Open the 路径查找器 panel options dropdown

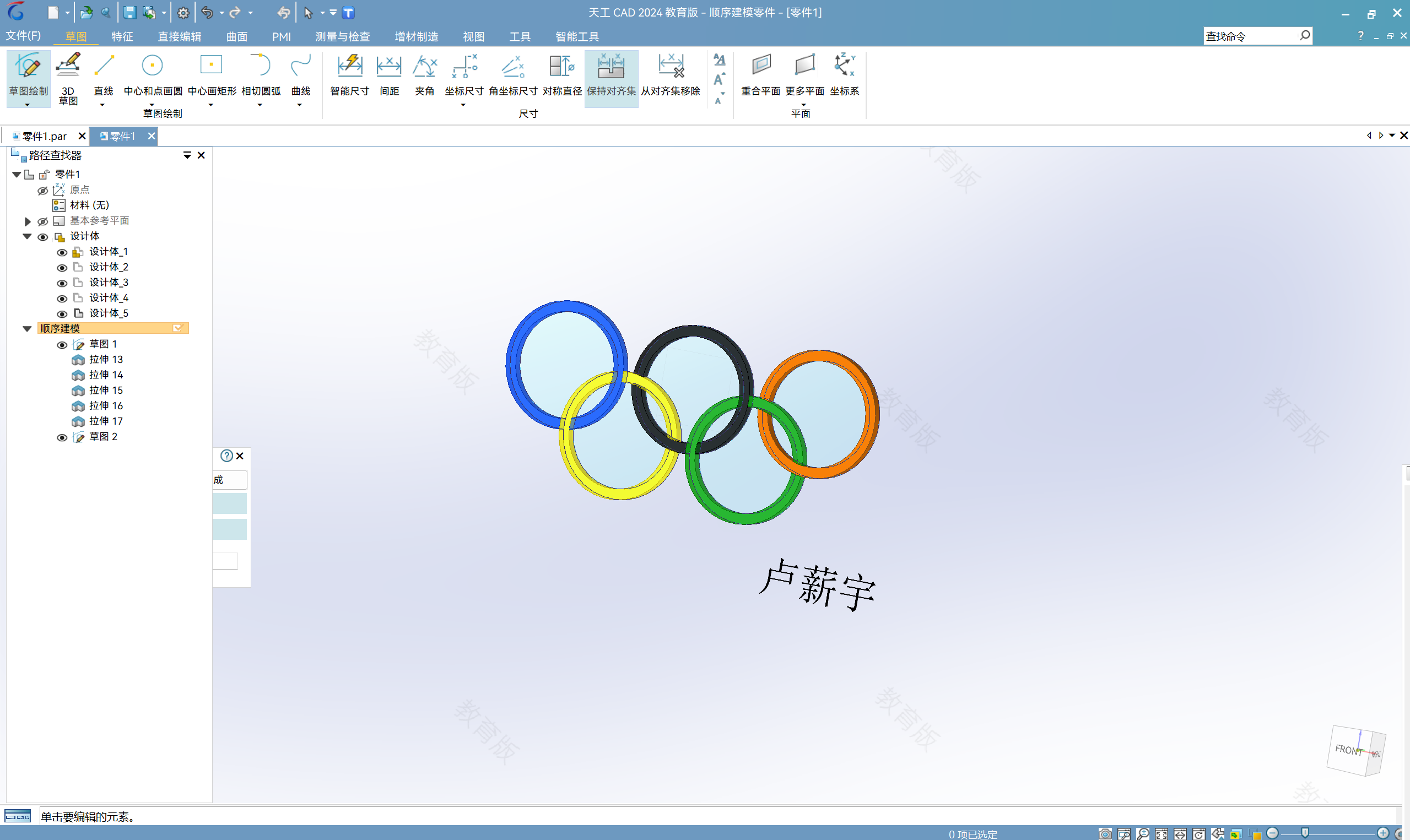pos(187,155)
